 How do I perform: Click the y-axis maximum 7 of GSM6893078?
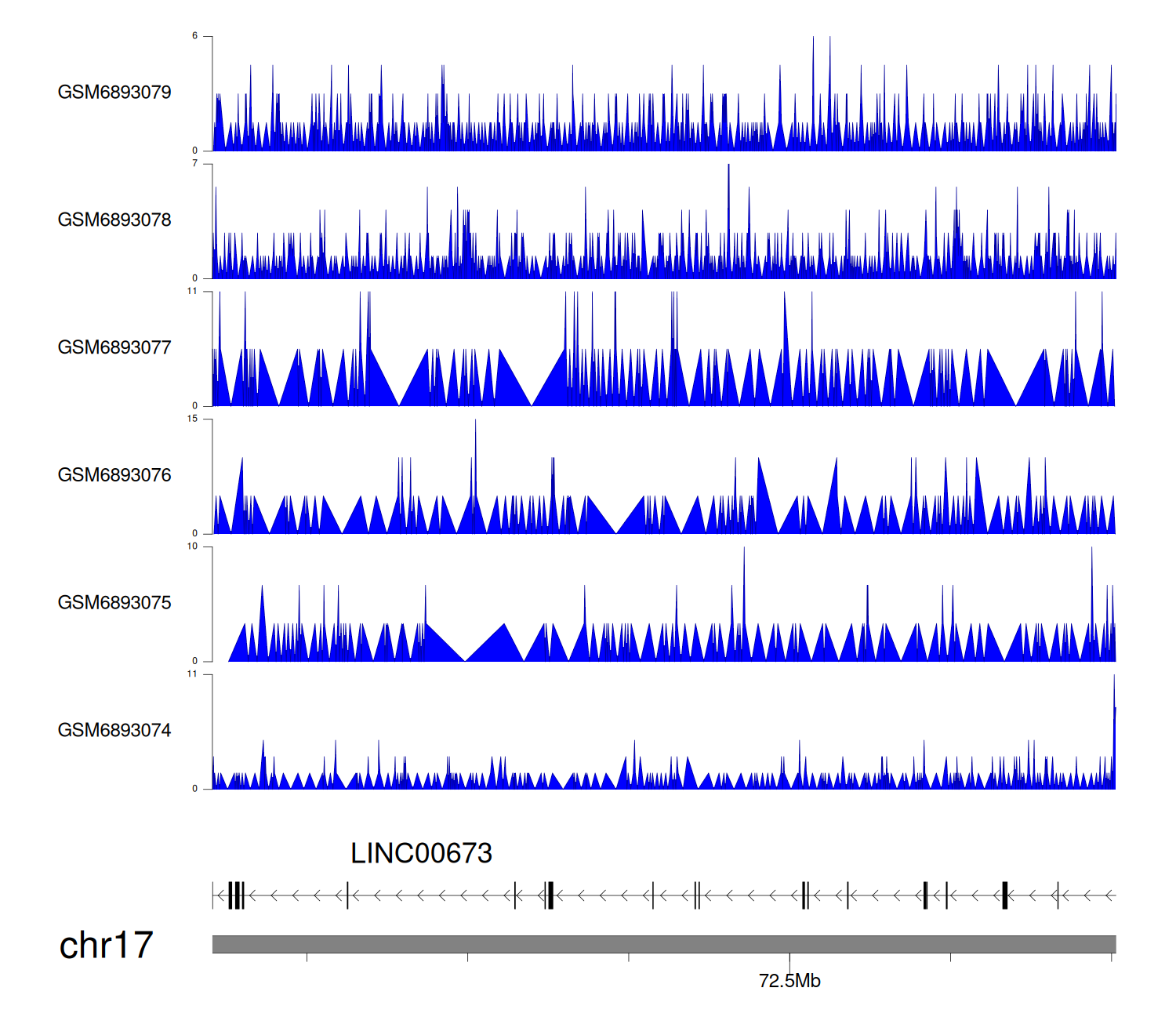click(195, 164)
